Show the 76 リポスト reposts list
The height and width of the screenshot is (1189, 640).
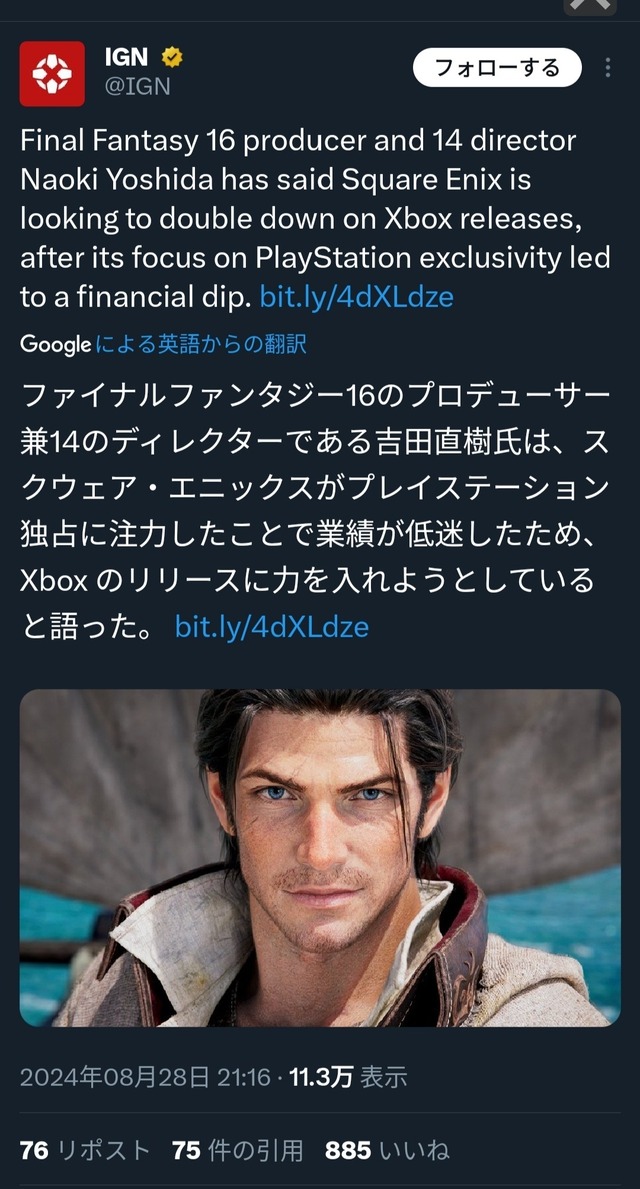pyautogui.click(x=85, y=1151)
